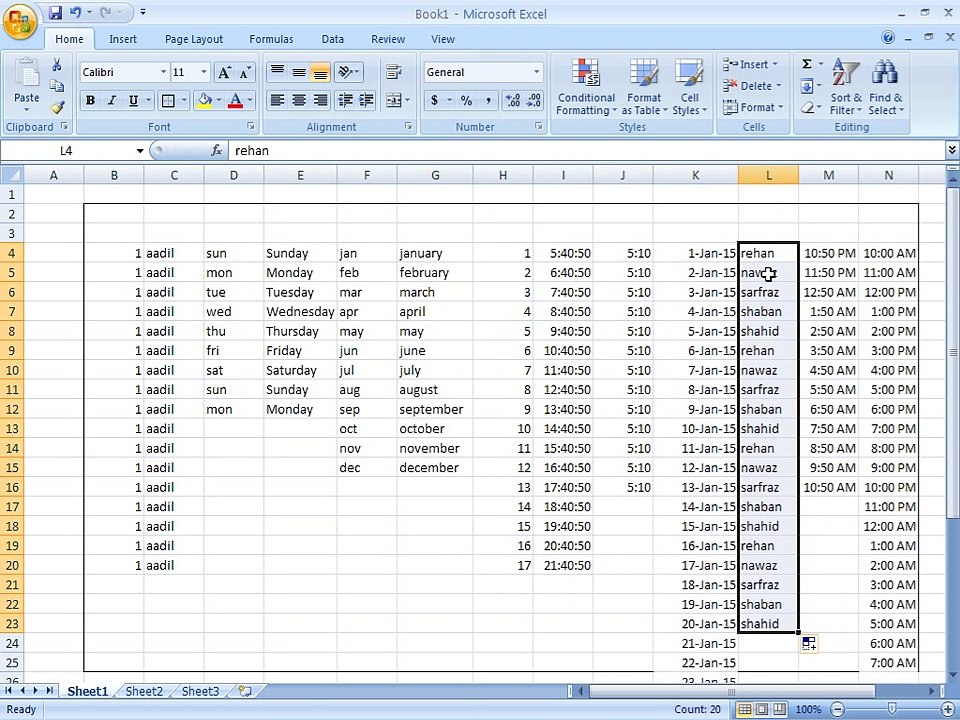Image resolution: width=960 pixels, height=720 pixels.
Task: Customize the Quick Access Toolbar
Action: coord(143,12)
